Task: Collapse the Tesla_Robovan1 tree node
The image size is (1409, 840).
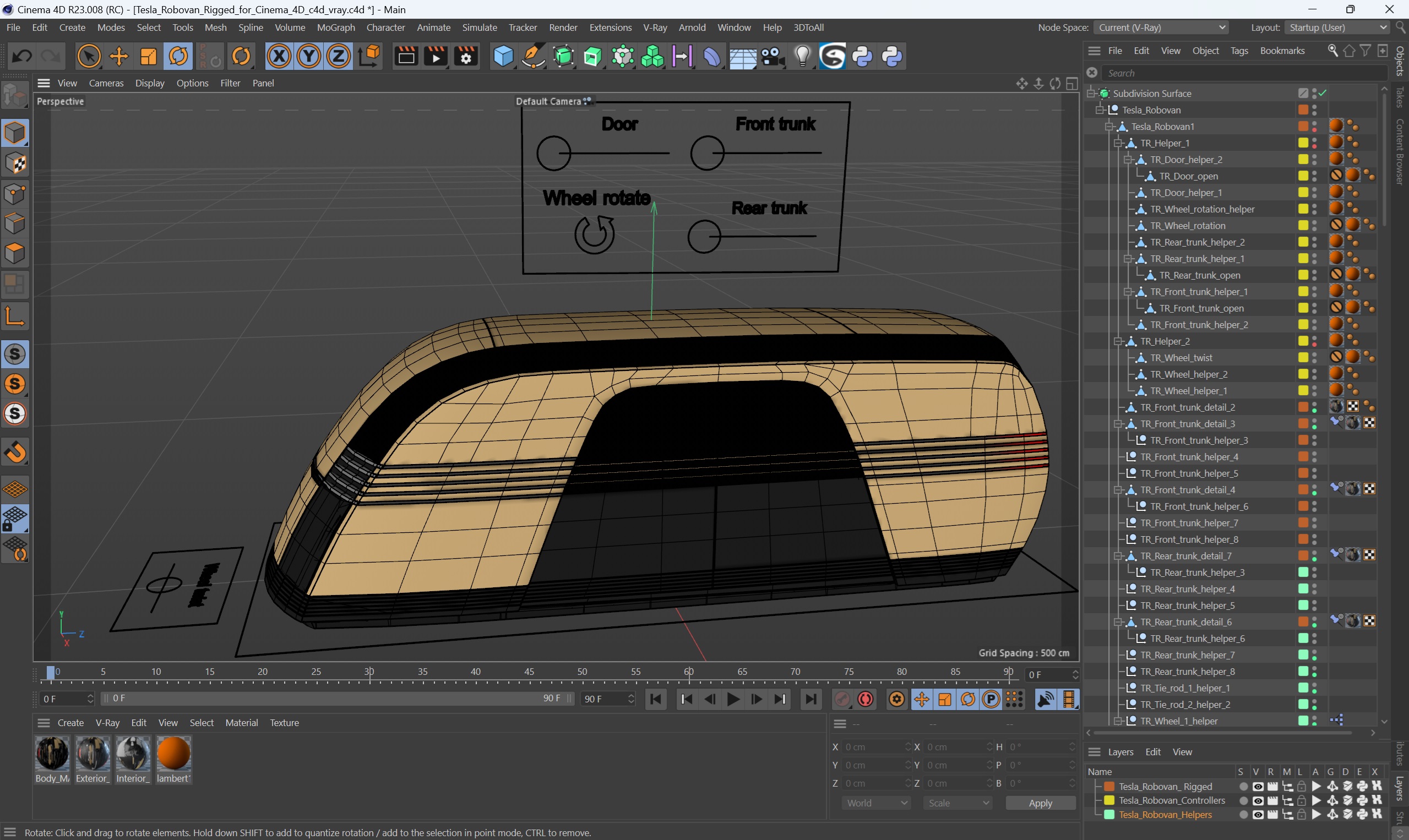Action: tap(1109, 127)
